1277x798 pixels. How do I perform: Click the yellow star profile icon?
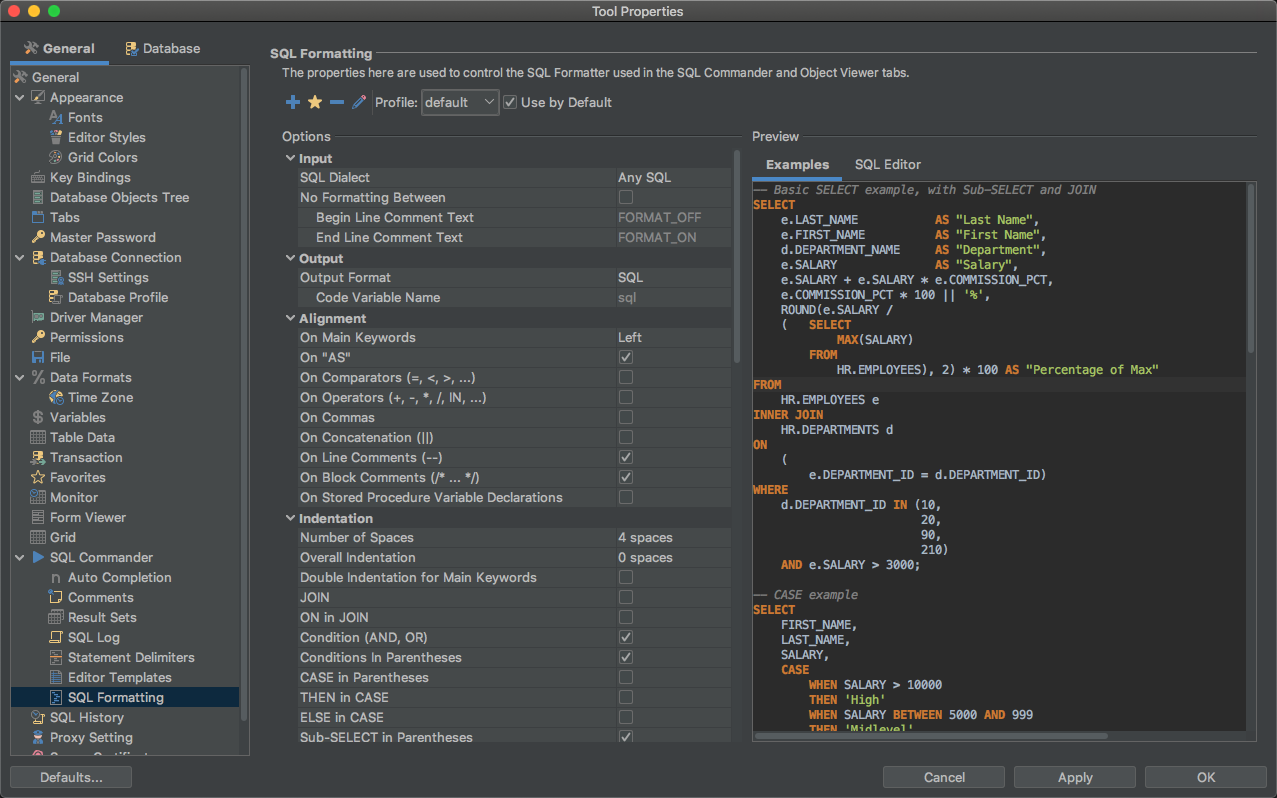(x=315, y=102)
